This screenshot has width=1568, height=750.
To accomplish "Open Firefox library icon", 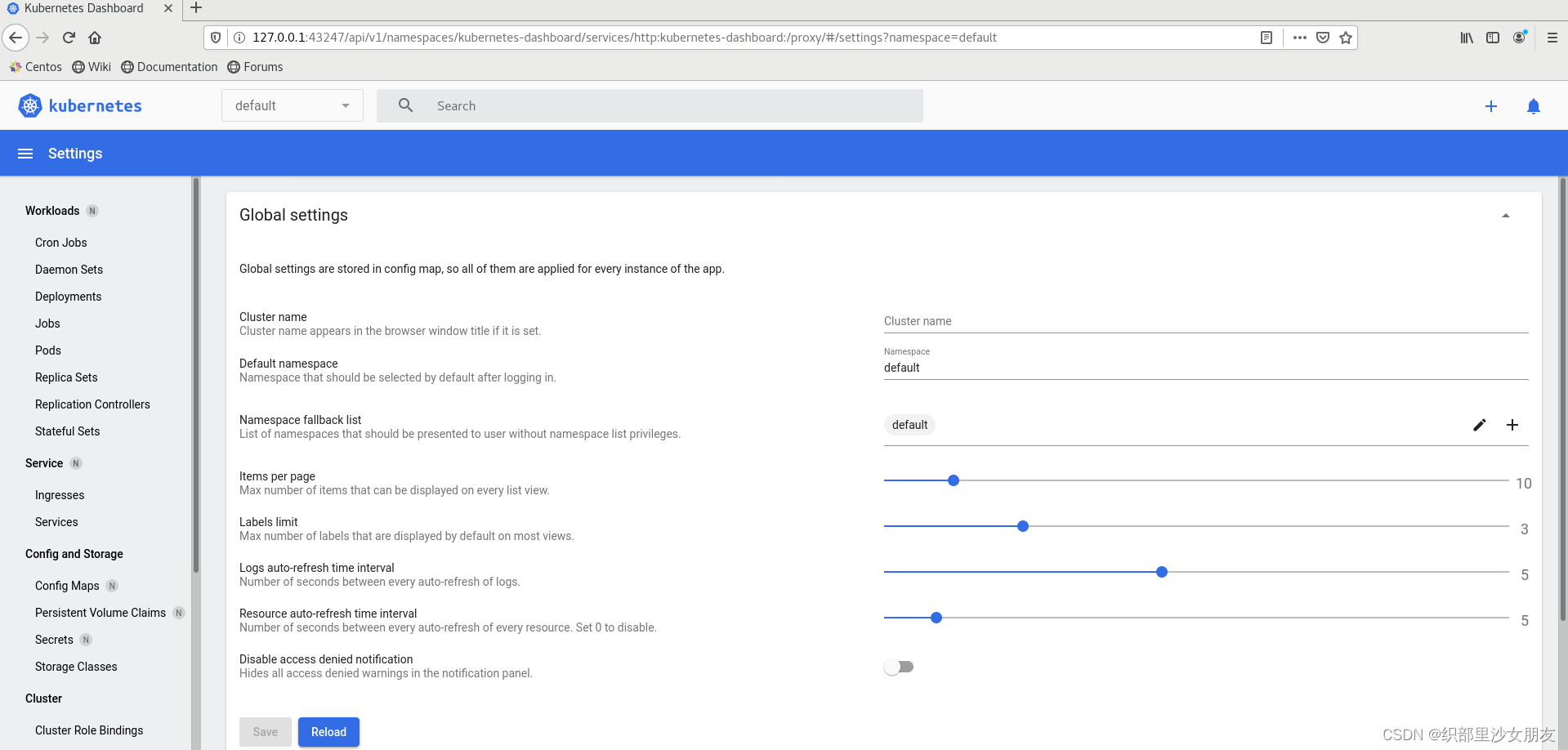I will (1467, 38).
